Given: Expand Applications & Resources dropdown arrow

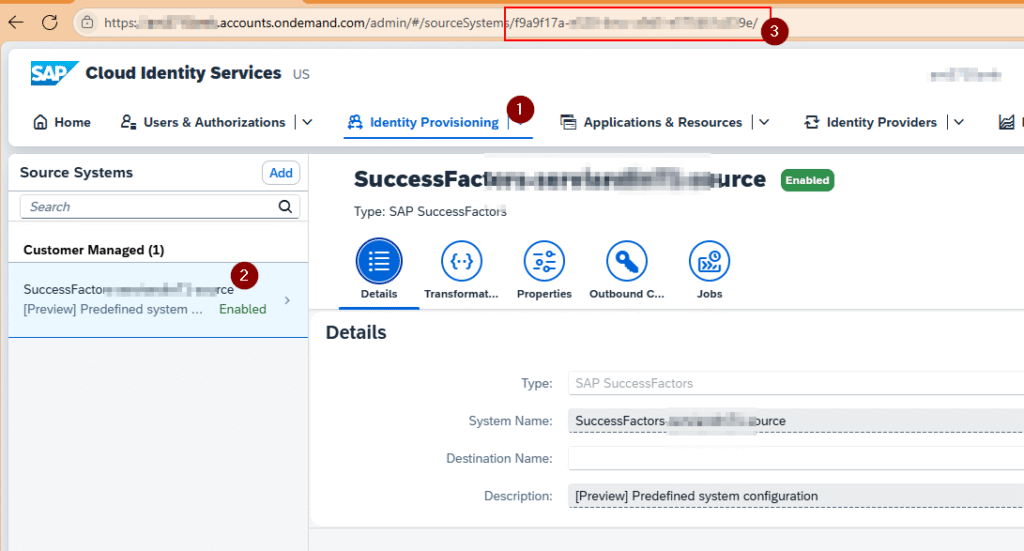Looking at the screenshot, I should [764, 122].
